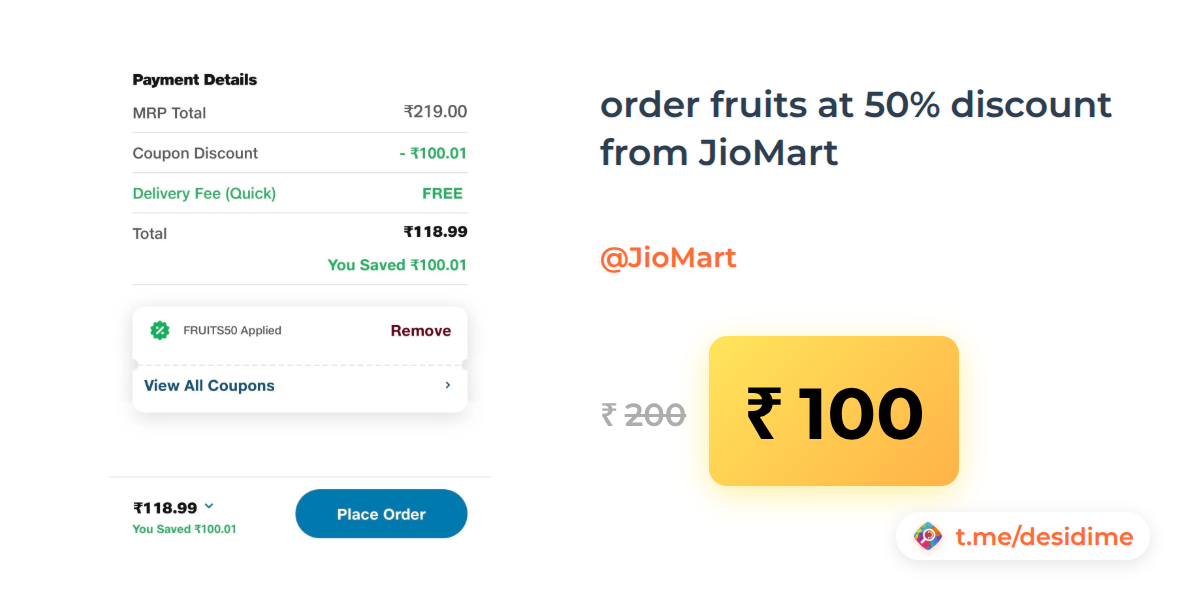Screen dimensions: 1200x600
Task: Expand the ₹118.99 total dropdown arrow
Action: [209, 507]
